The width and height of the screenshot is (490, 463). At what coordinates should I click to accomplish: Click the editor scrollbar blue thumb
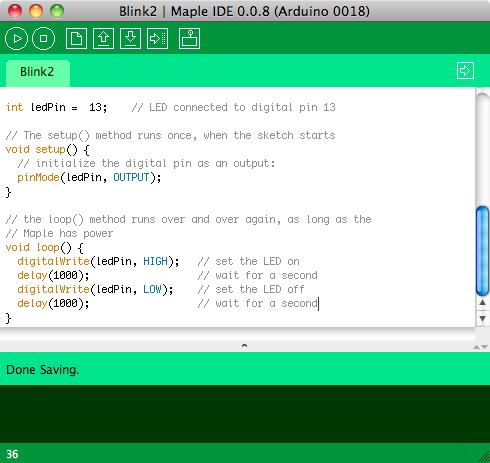click(482, 251)
